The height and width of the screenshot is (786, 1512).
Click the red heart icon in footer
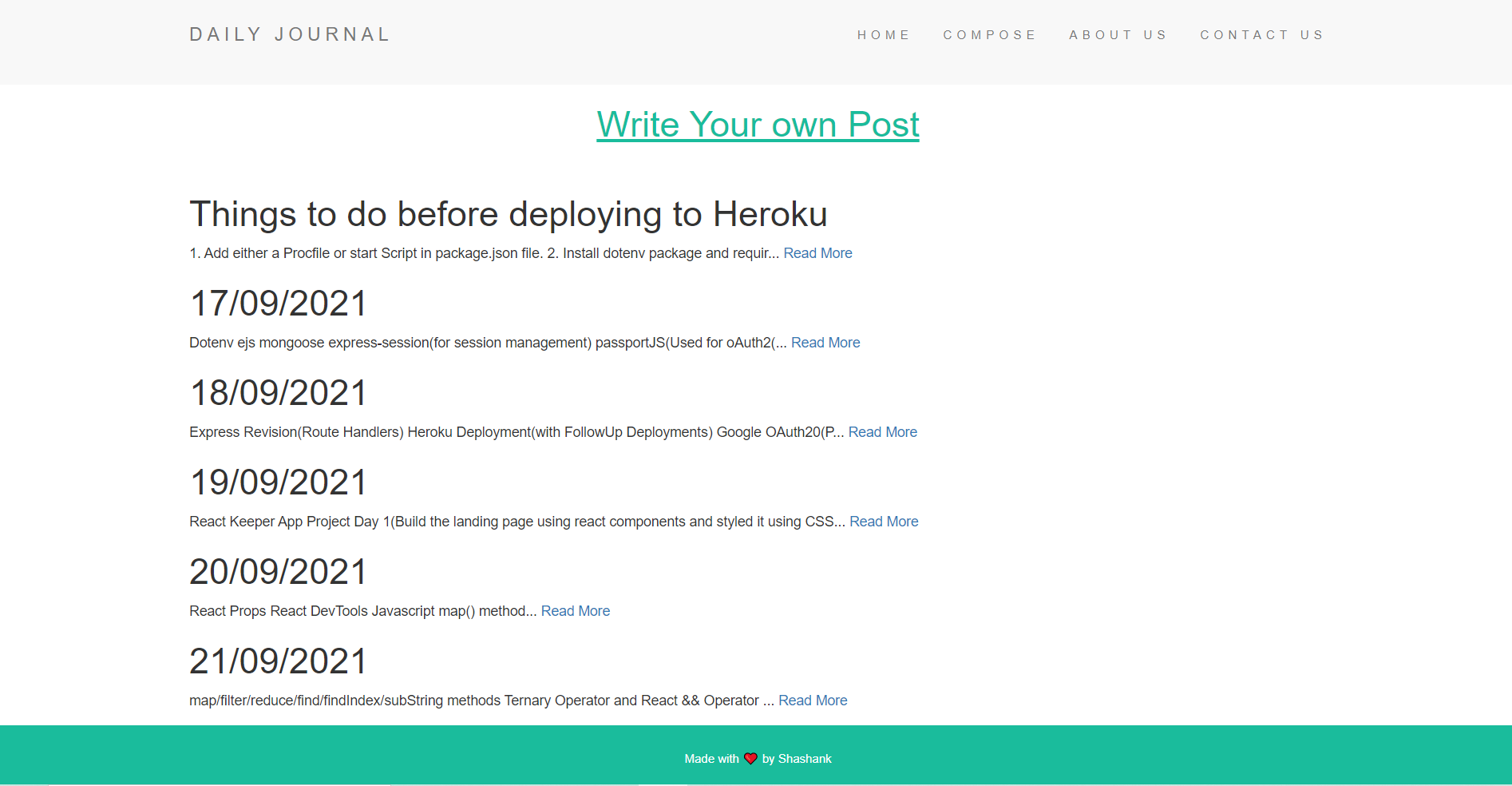pyautogui.click(x=750, y=759)
